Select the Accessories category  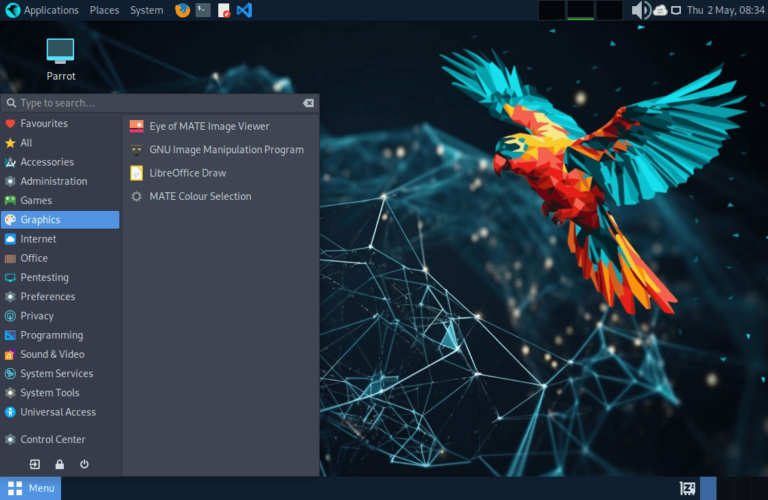point(60,162)
